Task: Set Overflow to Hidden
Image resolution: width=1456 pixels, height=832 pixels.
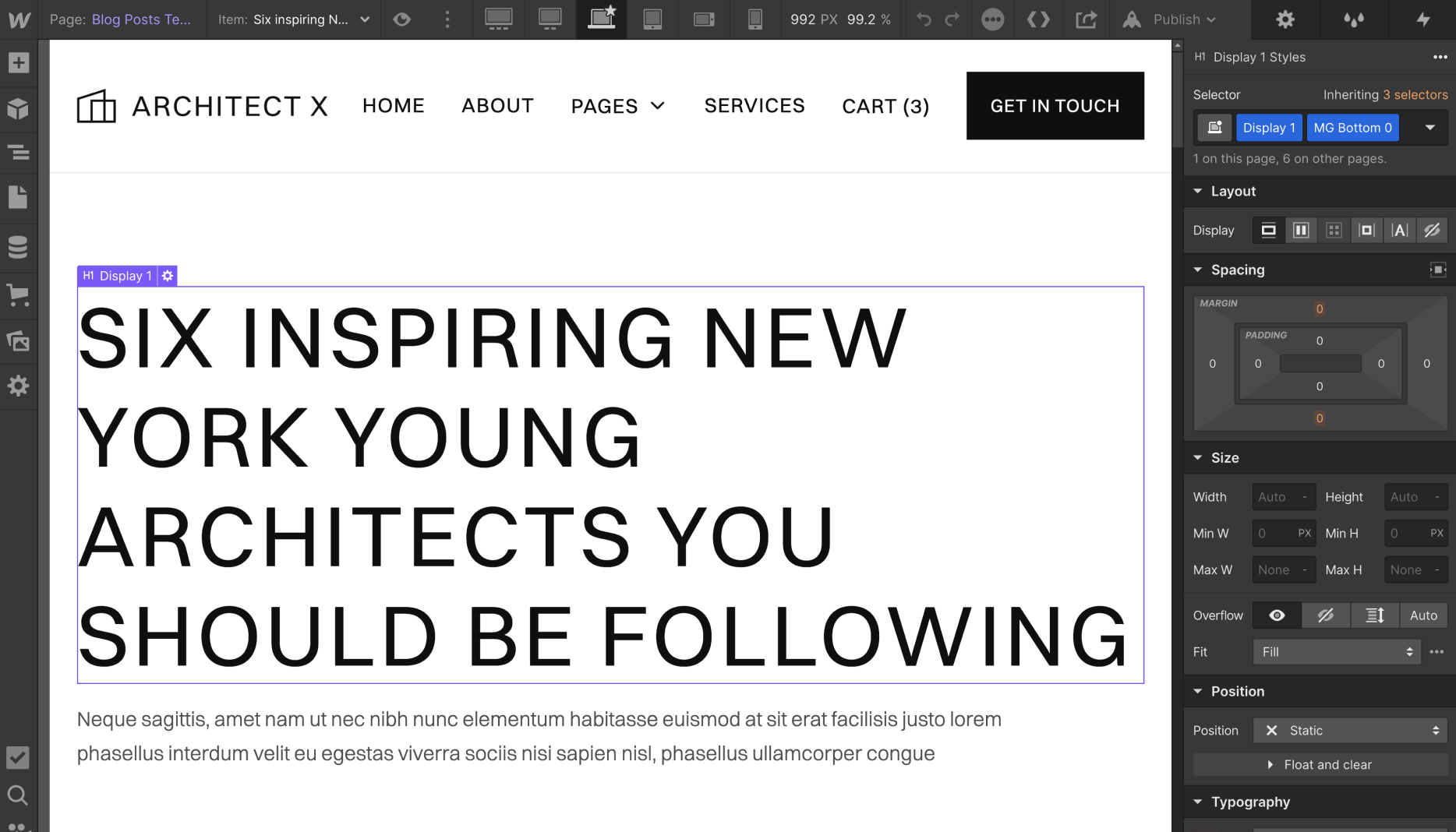Action: pyautogui.click(x=1326, y=615)
